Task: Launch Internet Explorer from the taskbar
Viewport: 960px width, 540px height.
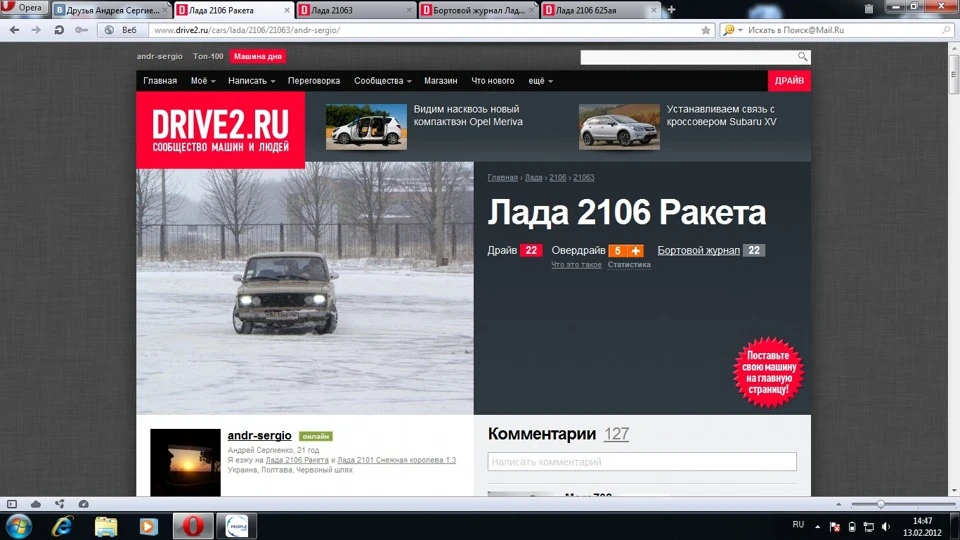Action: [x=62, y=526]
